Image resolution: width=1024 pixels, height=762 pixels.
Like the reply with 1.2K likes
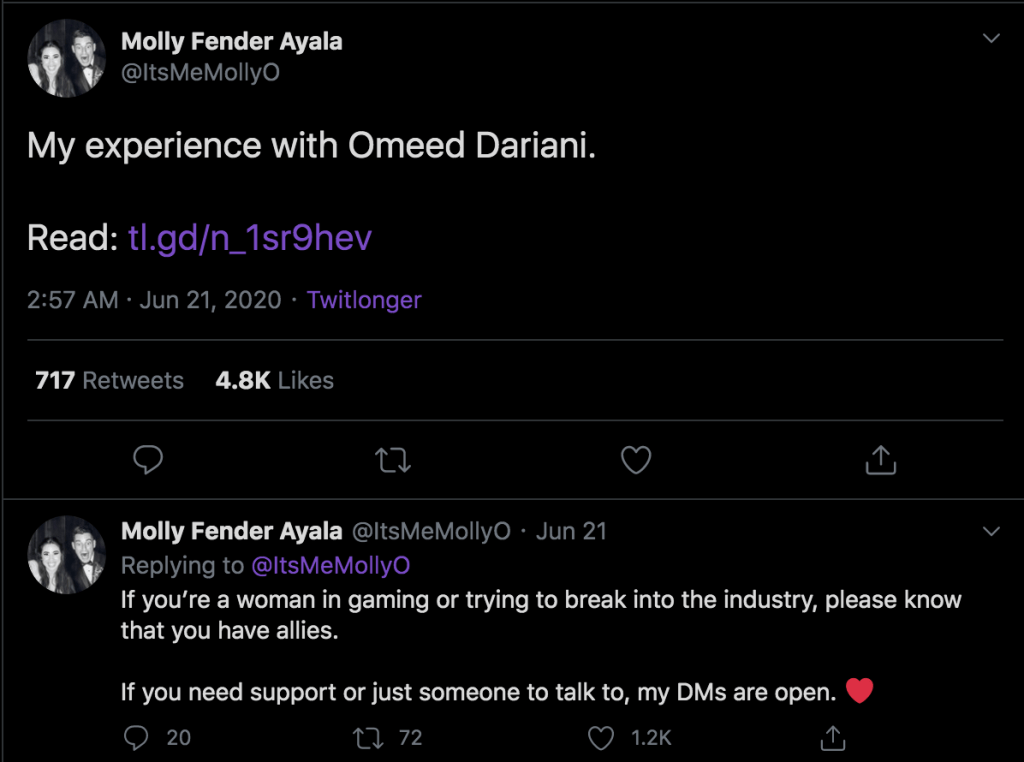(x=600, y=738)
